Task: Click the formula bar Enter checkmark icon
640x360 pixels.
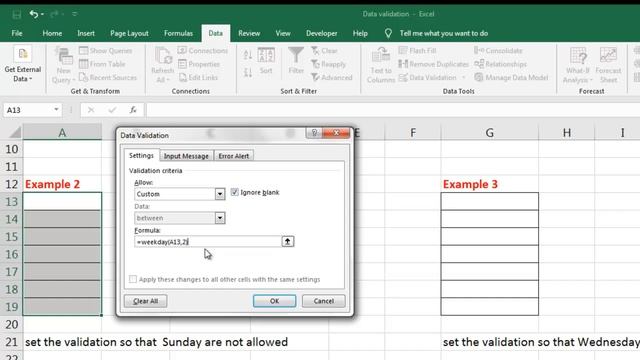Action: coord(112,110)
